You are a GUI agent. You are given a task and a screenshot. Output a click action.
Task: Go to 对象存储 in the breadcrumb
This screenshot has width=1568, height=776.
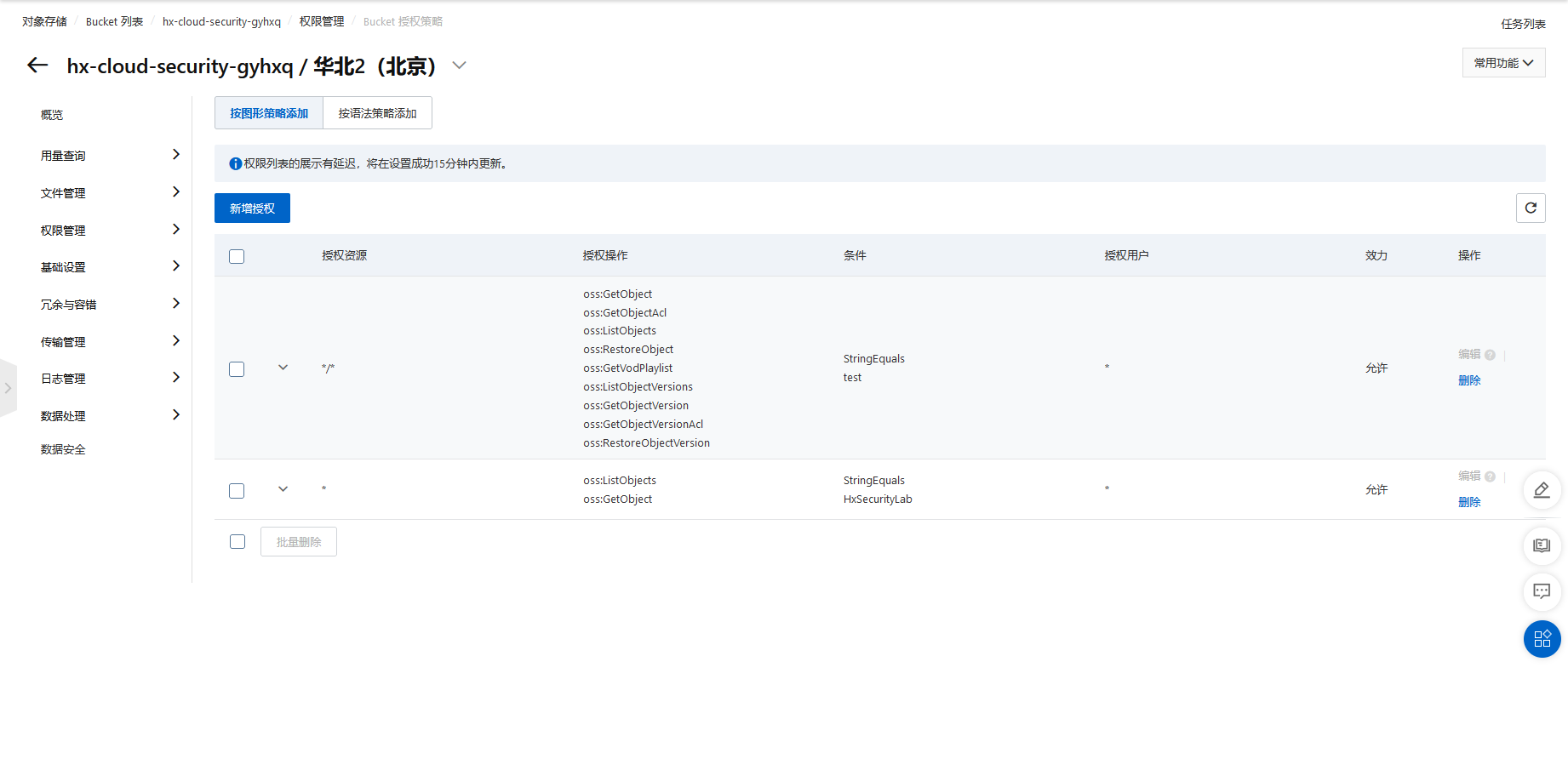tap(44, 21)
